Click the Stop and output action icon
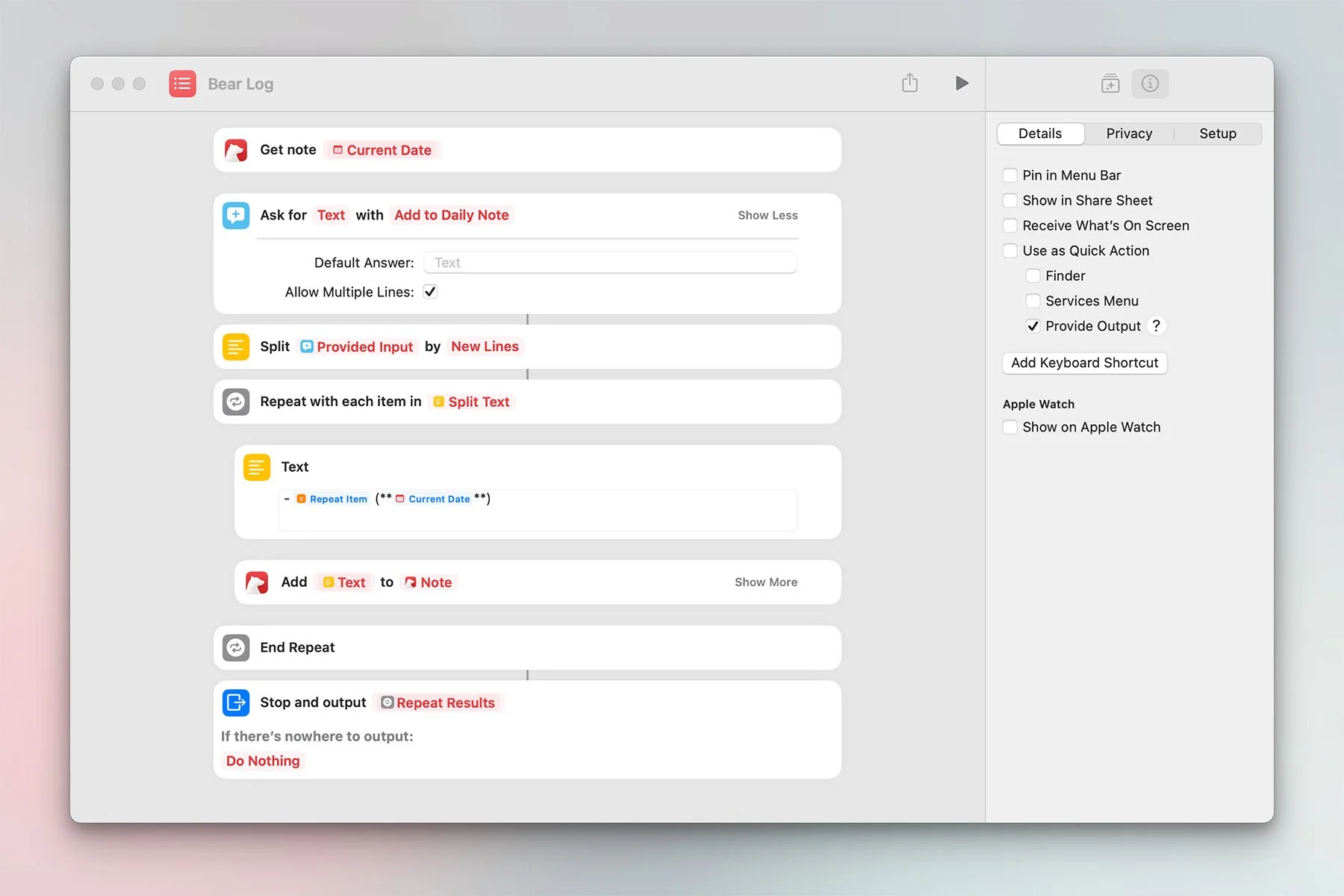The height and width of the screenshot is (896, 1344). [x=236, y=703]
